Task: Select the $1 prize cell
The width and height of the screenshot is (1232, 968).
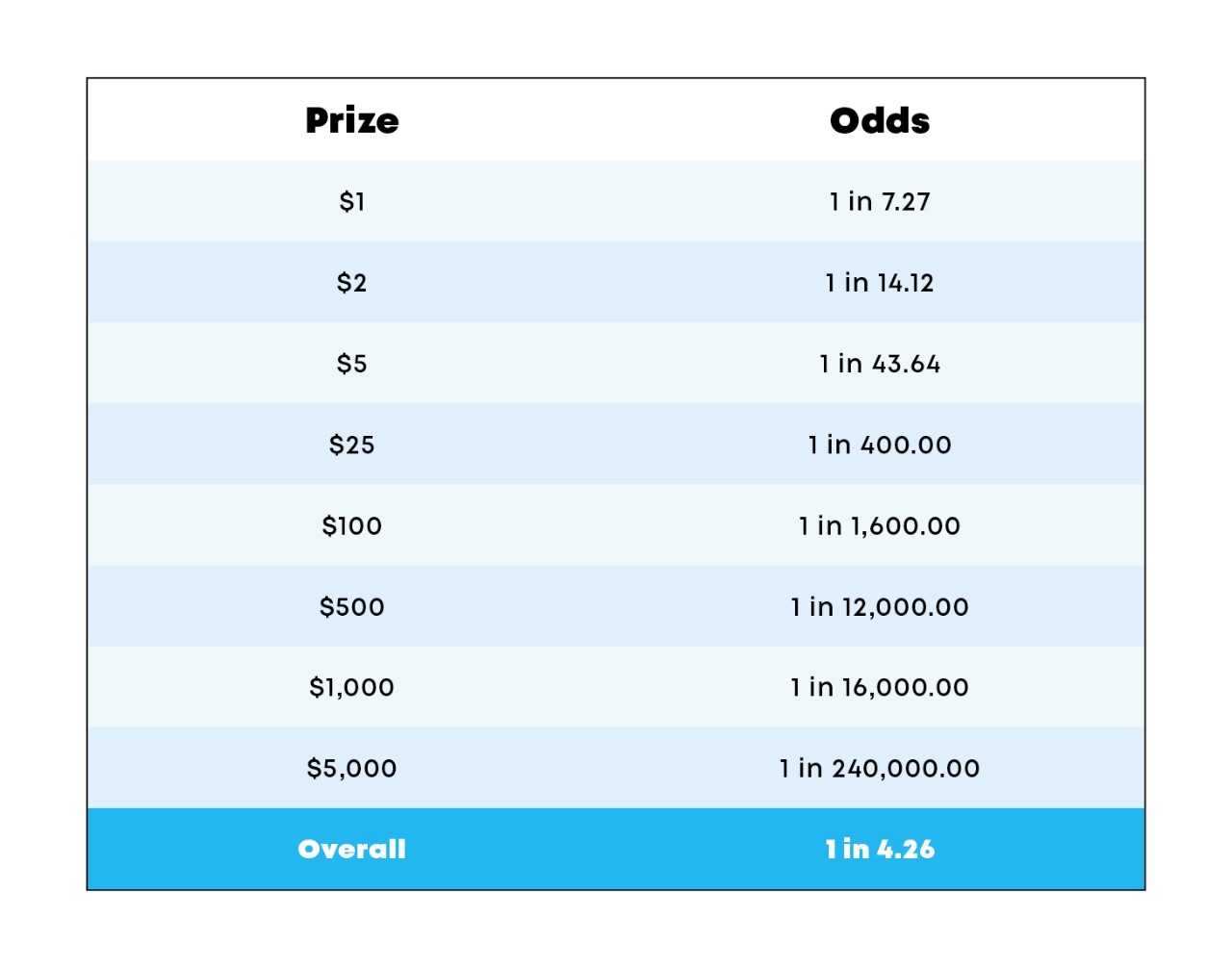Action: click(x=352, y=201)
